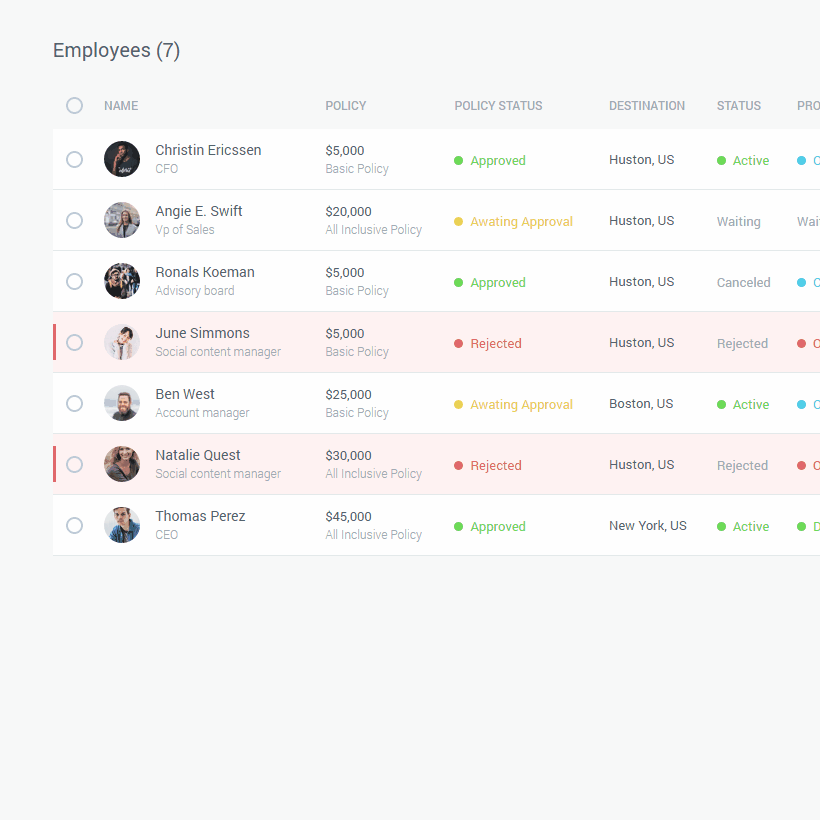The image size is (820, 820).
Task: Click the red Rejected status for June
Action: [x=496, y=344]
